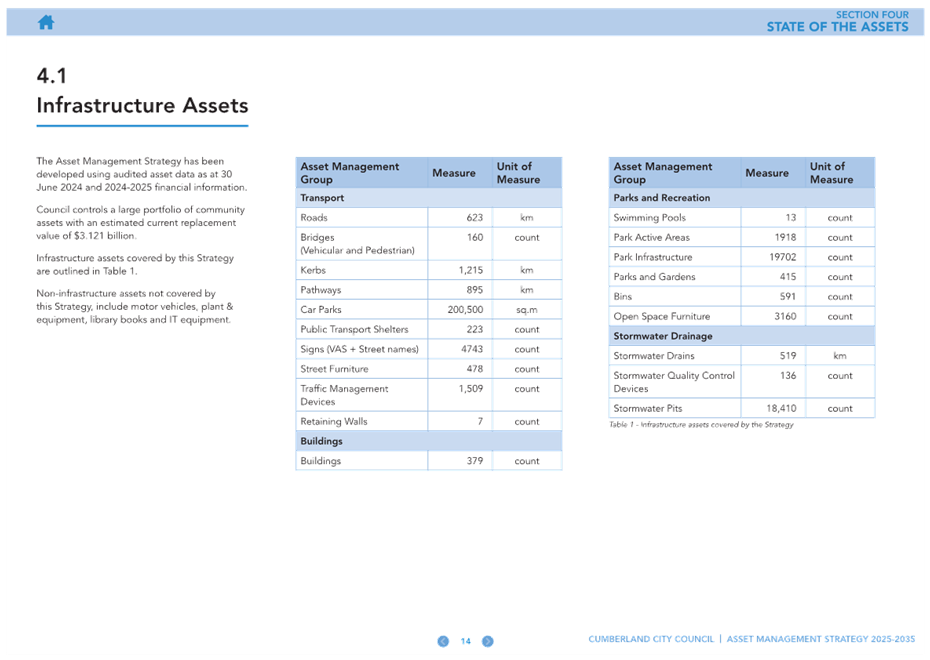Viewport: 930px width, 660px height.
Task: Click the Retaining Walls value 7
Action: click(x=480, y=422)
